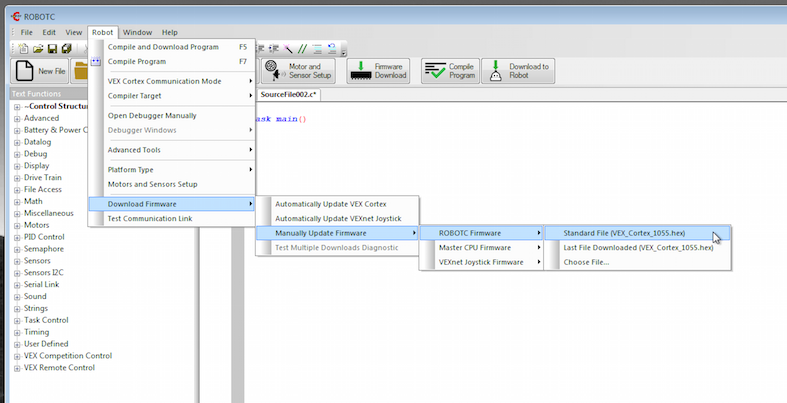
Task: Expand the Drive Train tree node
Action: click(17, 178)
